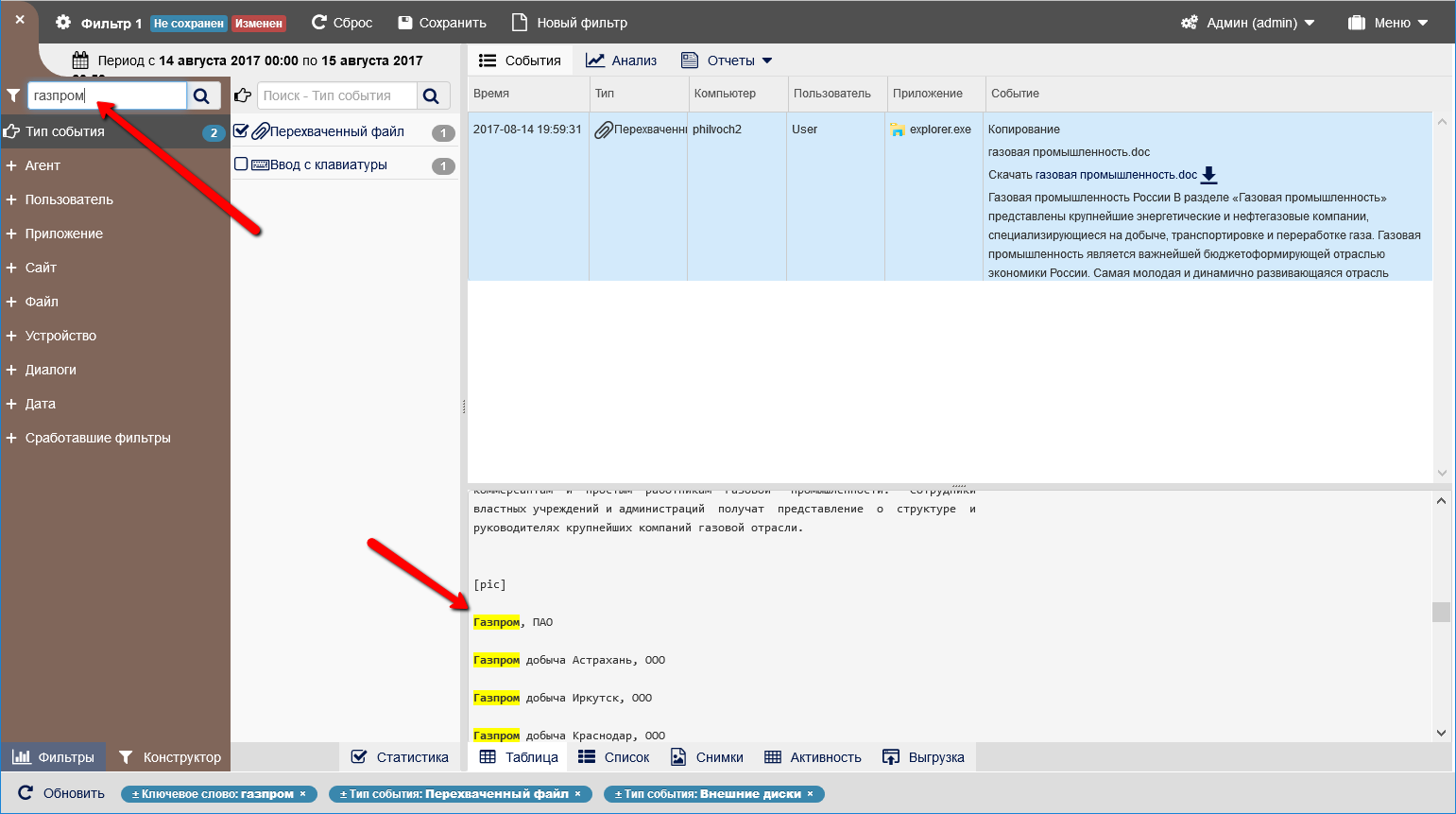Image resolution: width=1456 pixels, height=814 pixels.
Task: Click the Не сохранен status badge
Action: [189, 23]
